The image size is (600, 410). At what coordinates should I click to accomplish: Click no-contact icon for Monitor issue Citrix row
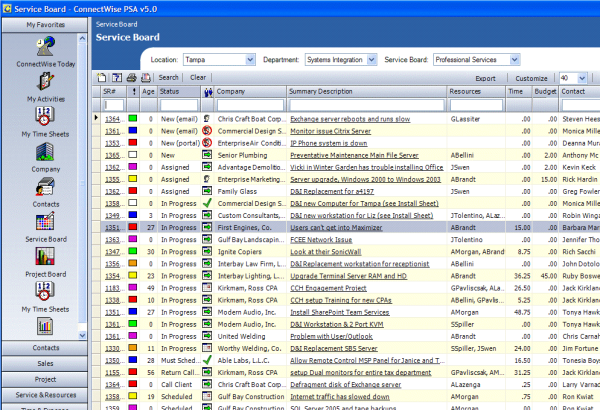(x=207, y=131)
